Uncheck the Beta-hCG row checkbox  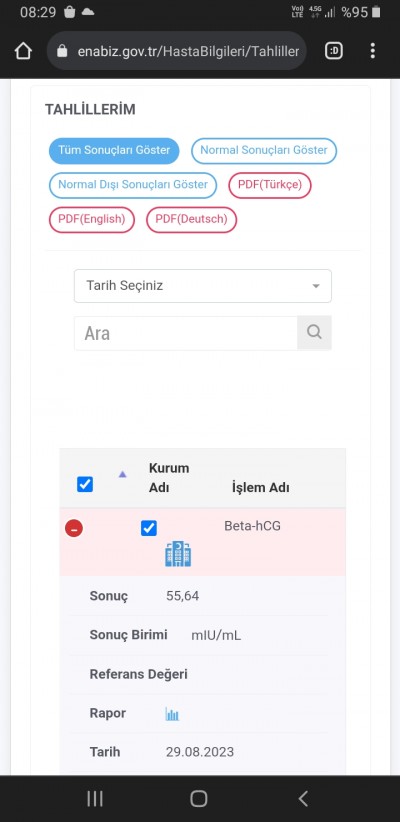click(x=149, y=528)
